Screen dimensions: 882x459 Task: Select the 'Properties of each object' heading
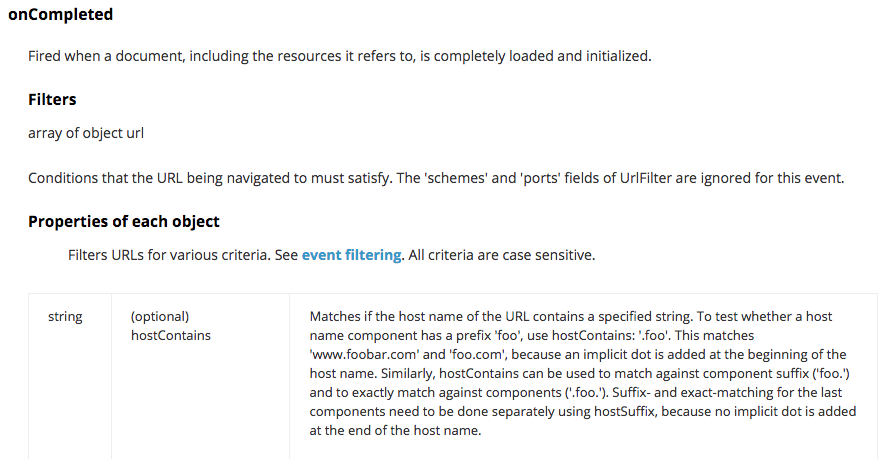point(124,221)
